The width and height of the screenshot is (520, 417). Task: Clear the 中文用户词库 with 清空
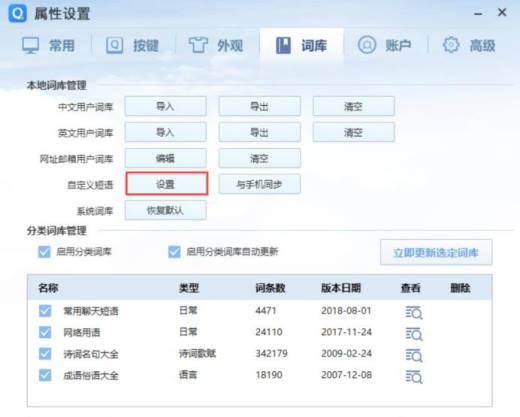[354, 106]
